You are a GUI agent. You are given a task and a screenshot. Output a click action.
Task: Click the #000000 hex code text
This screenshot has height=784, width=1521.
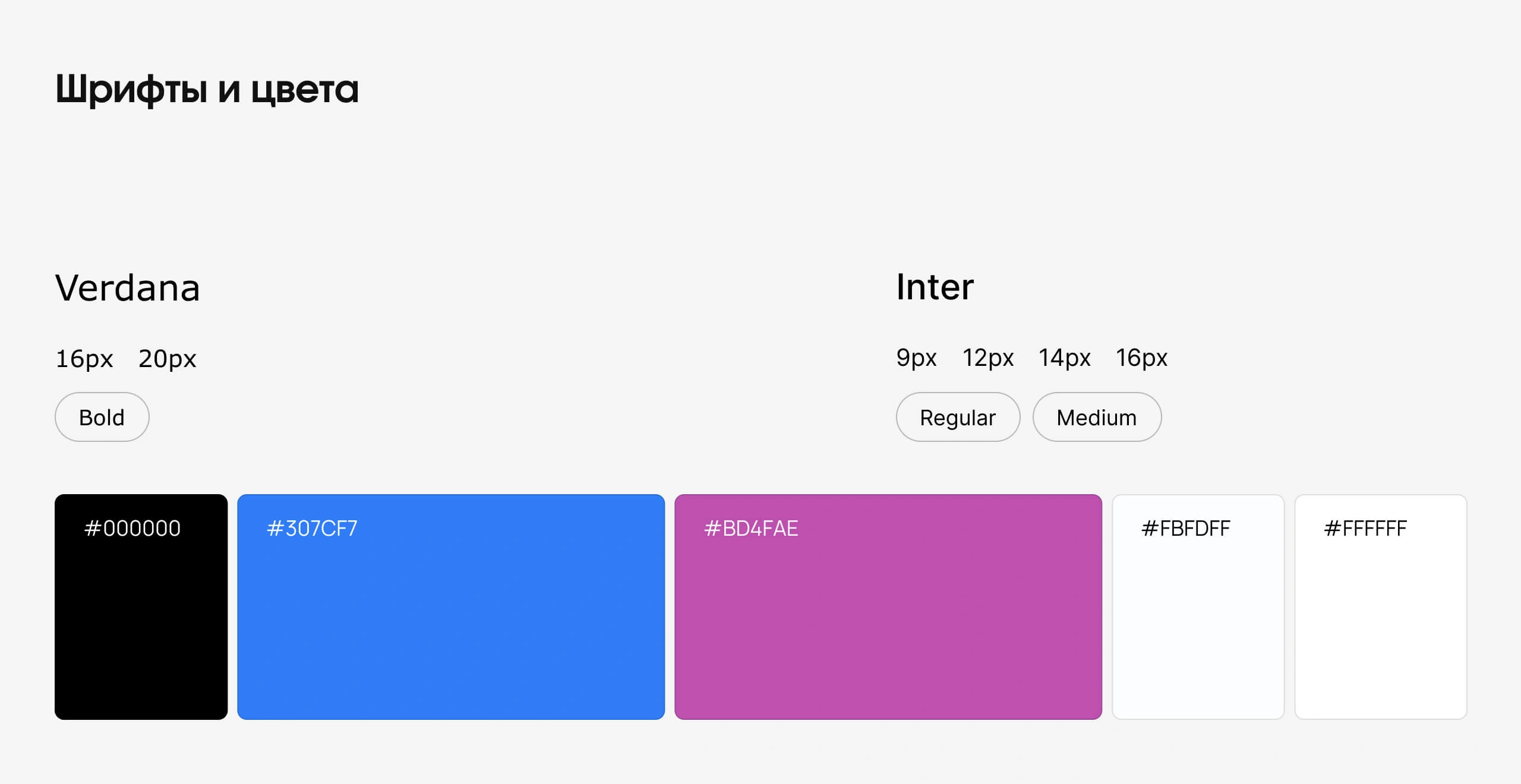click(132, 528)
